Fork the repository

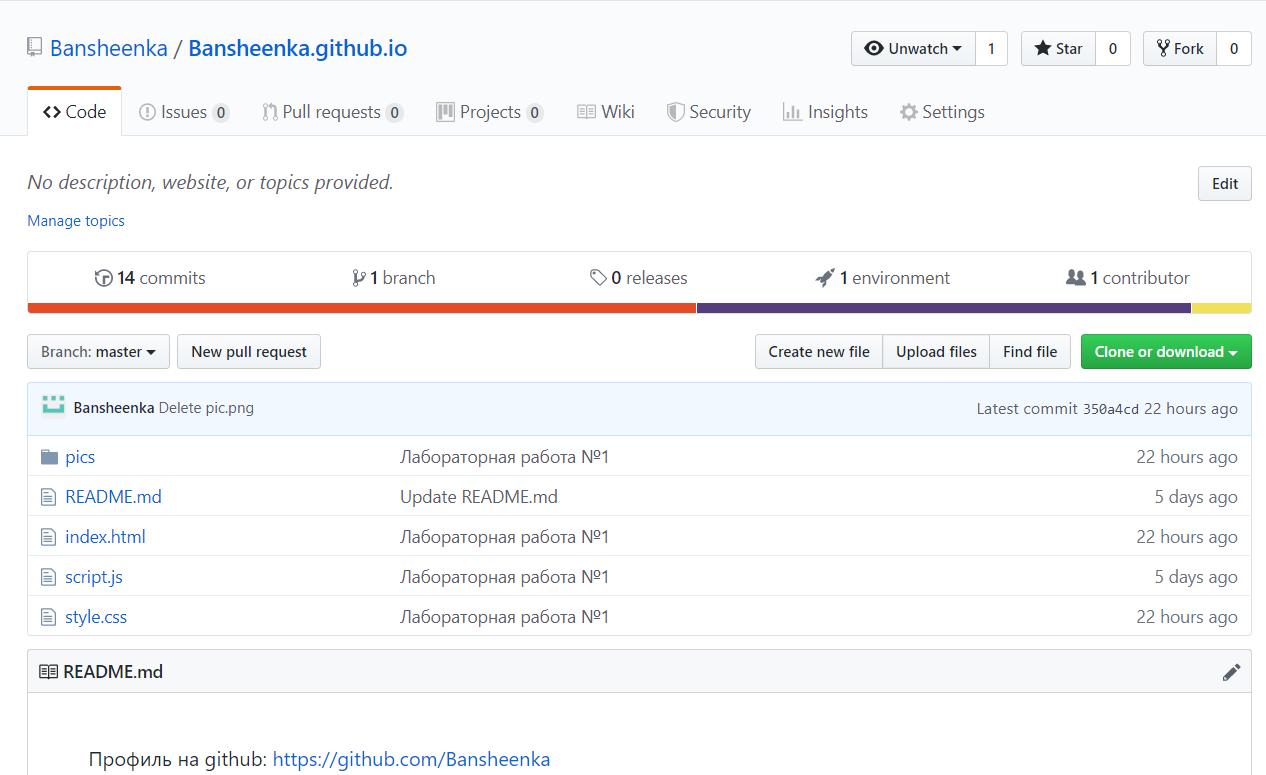(x=1180, y=49)
